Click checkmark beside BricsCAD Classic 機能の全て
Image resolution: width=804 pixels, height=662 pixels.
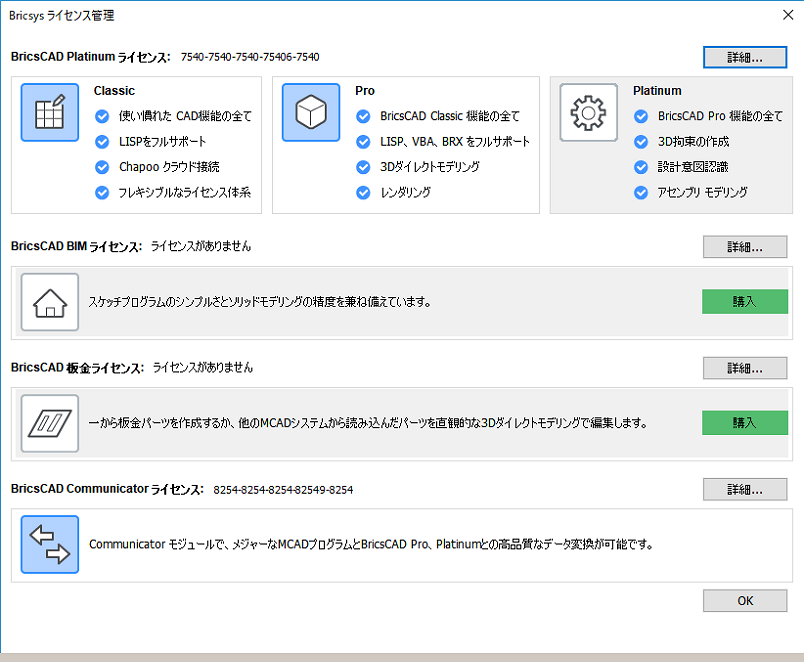[363, 116]
